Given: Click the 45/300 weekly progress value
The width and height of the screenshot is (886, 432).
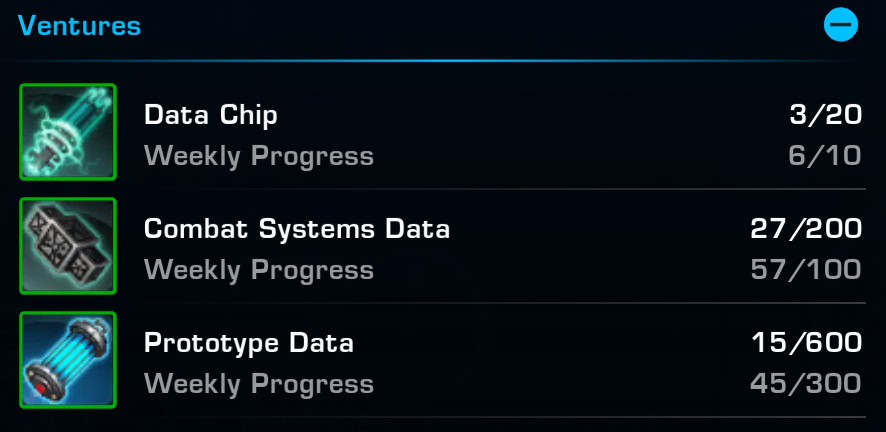Looking at the screenshot, I should (806, 383).
